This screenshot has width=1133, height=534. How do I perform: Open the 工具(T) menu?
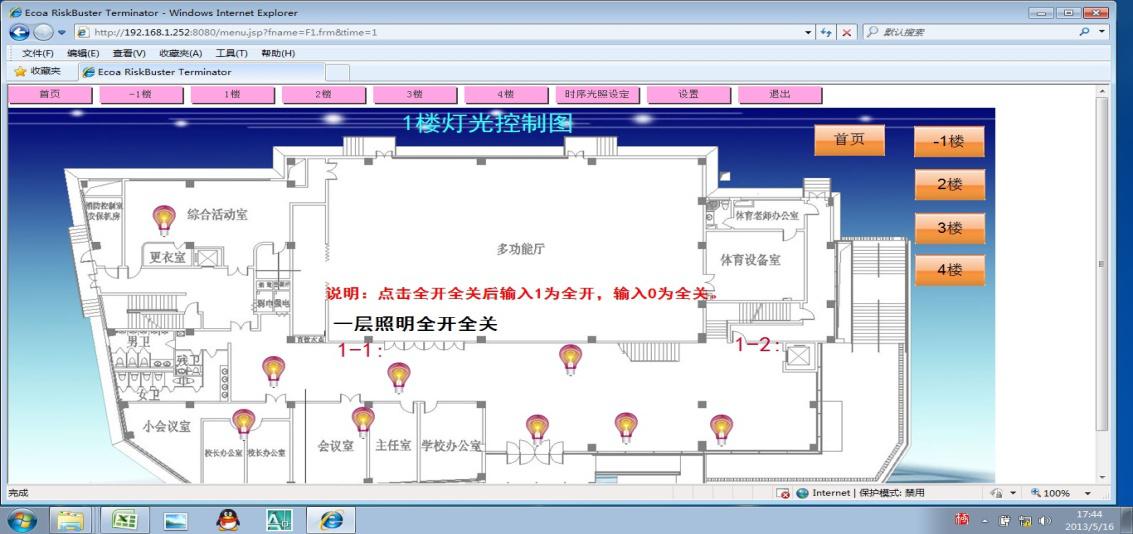coord(231,53)
